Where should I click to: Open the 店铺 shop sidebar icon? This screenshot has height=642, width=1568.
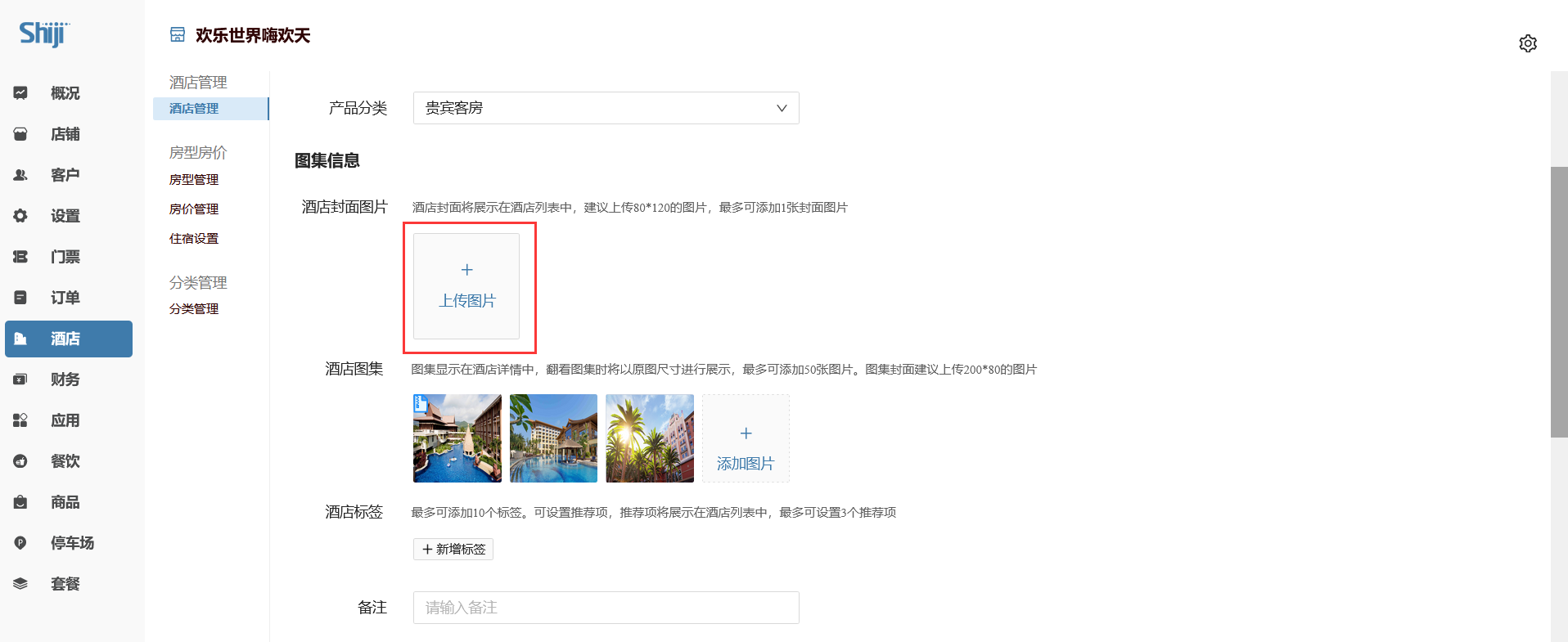point(20,134)
